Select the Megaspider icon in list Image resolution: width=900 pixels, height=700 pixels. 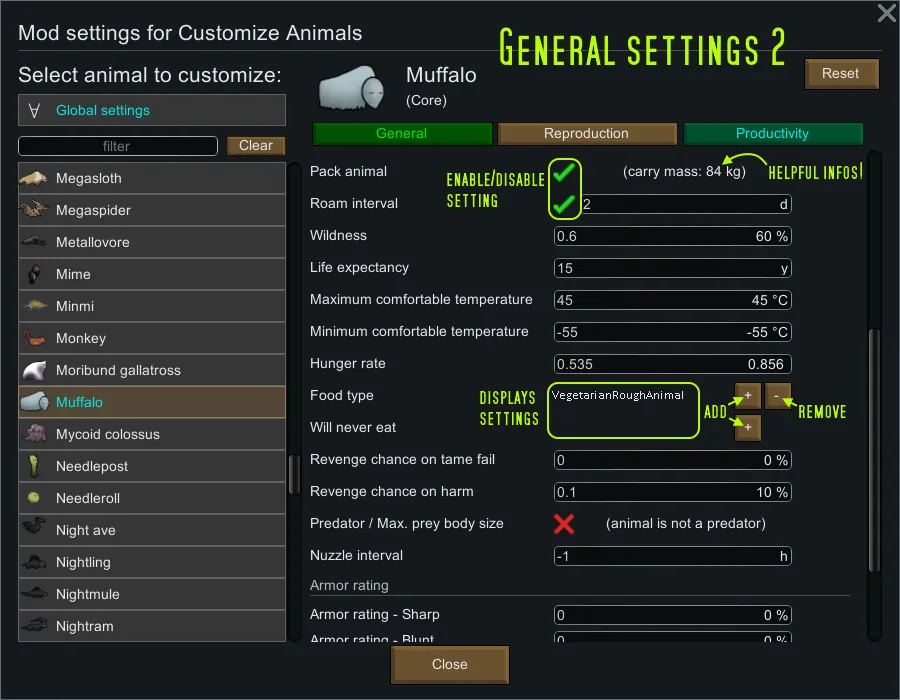point(34,210)
